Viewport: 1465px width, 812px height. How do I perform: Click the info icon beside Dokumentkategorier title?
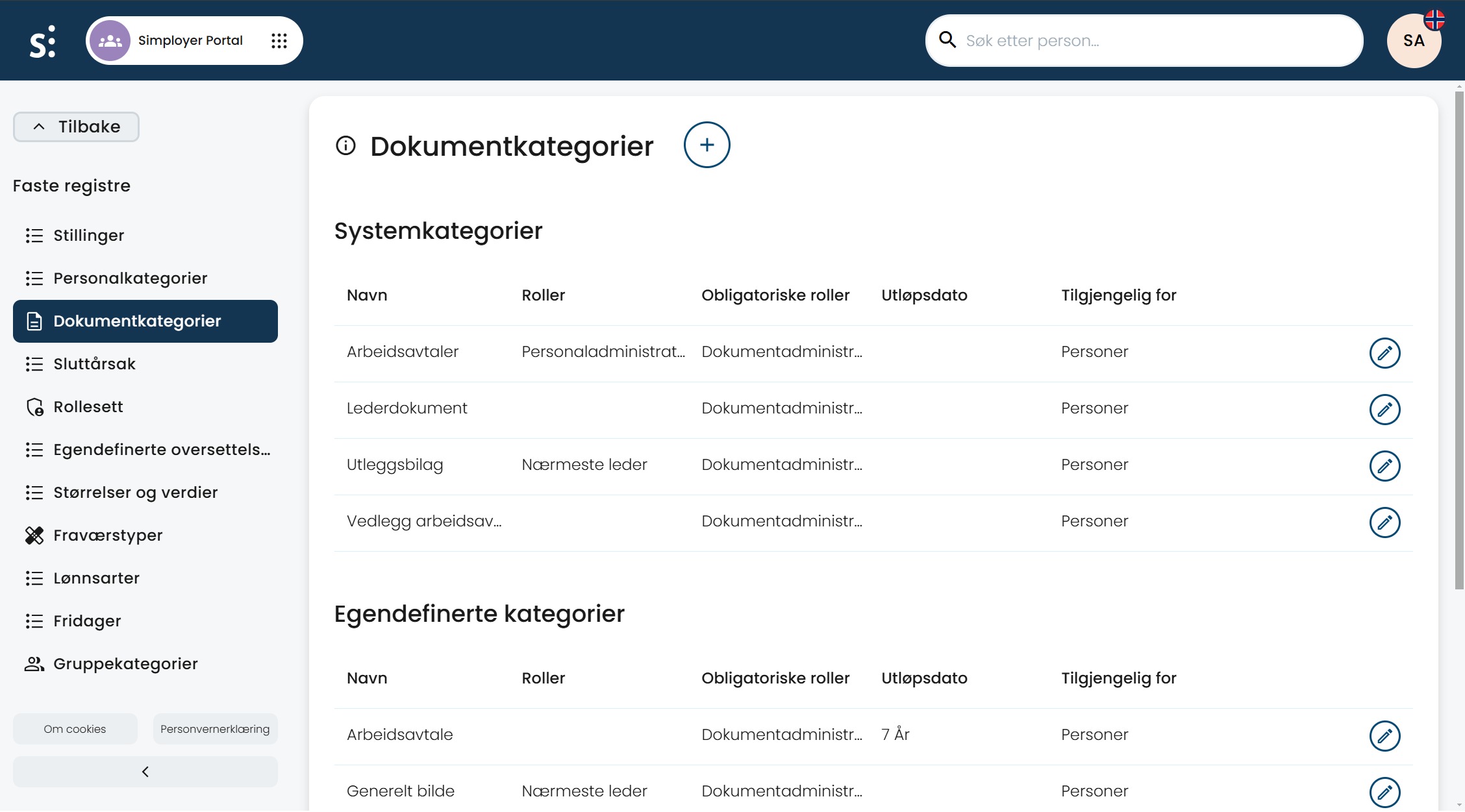pyautogui.click(x=345, y=145)
